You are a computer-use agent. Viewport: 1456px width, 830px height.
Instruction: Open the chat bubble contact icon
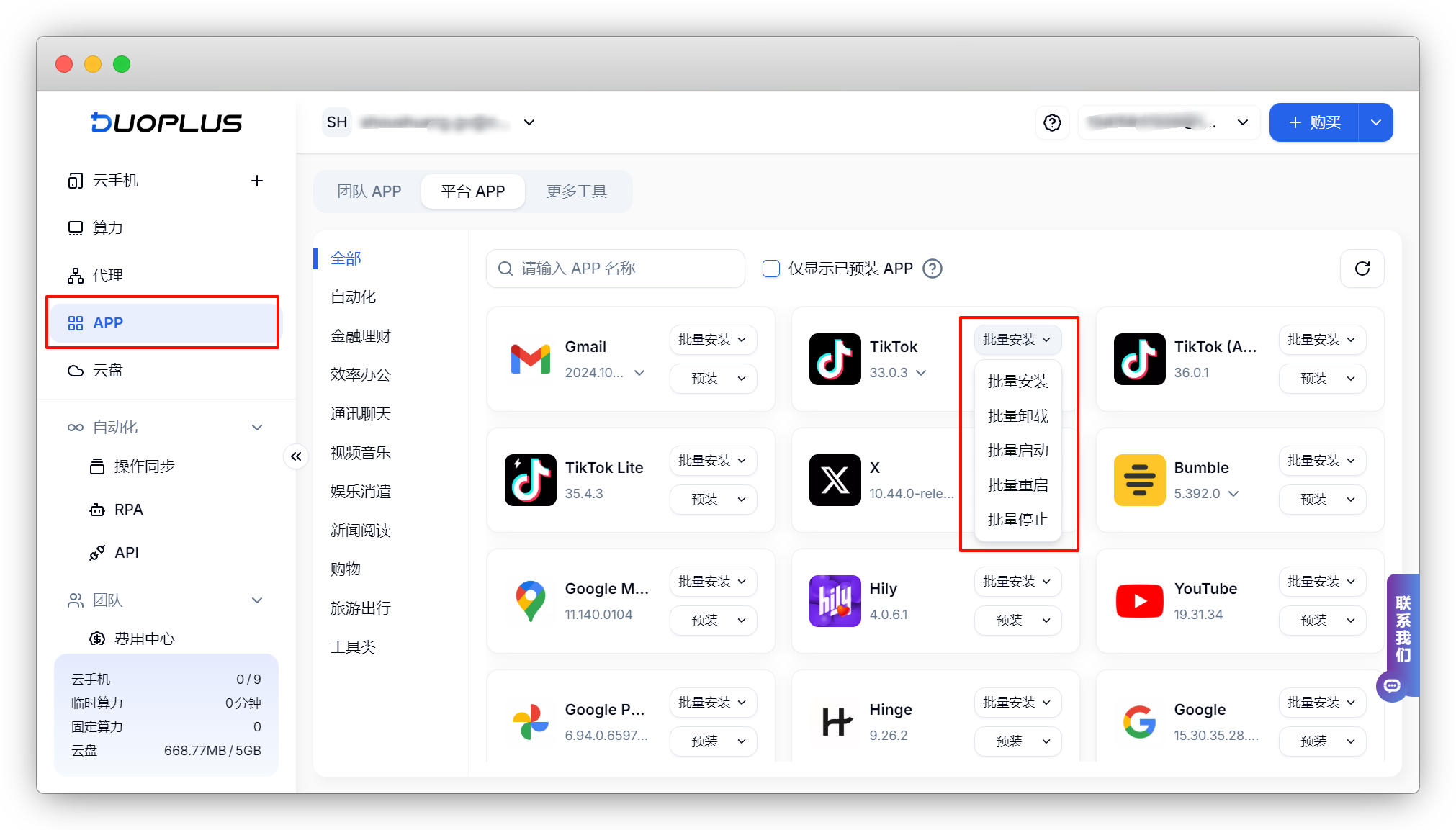coord(1392,685)
